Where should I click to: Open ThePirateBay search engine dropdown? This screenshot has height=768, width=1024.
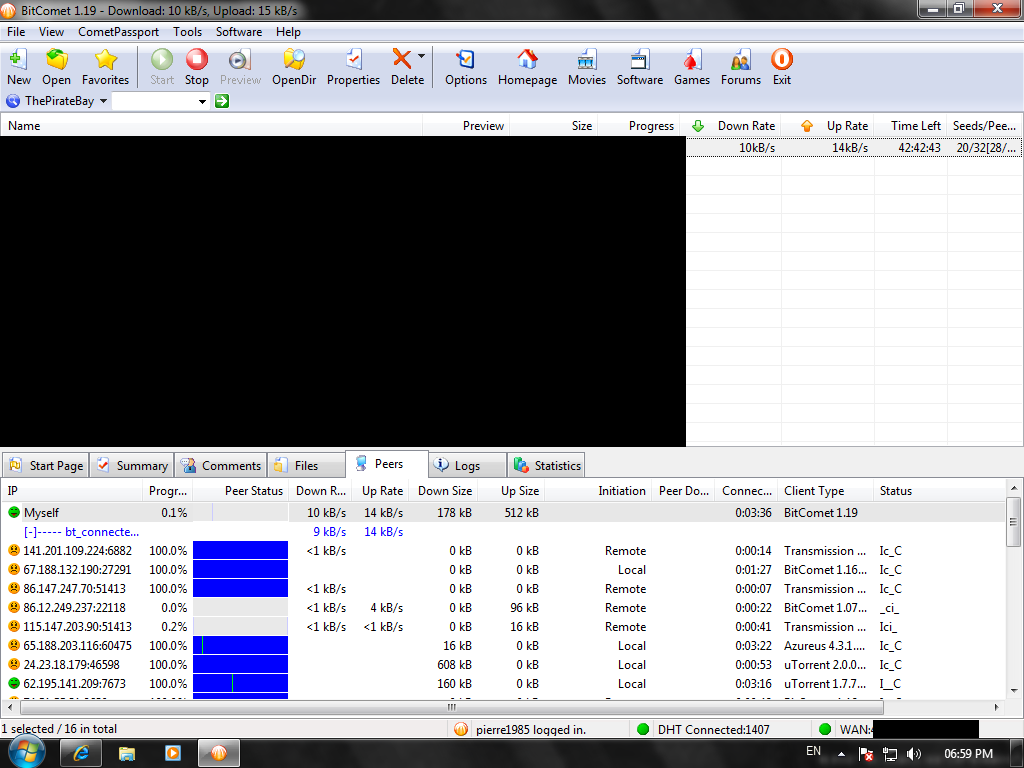pos(103,101)
